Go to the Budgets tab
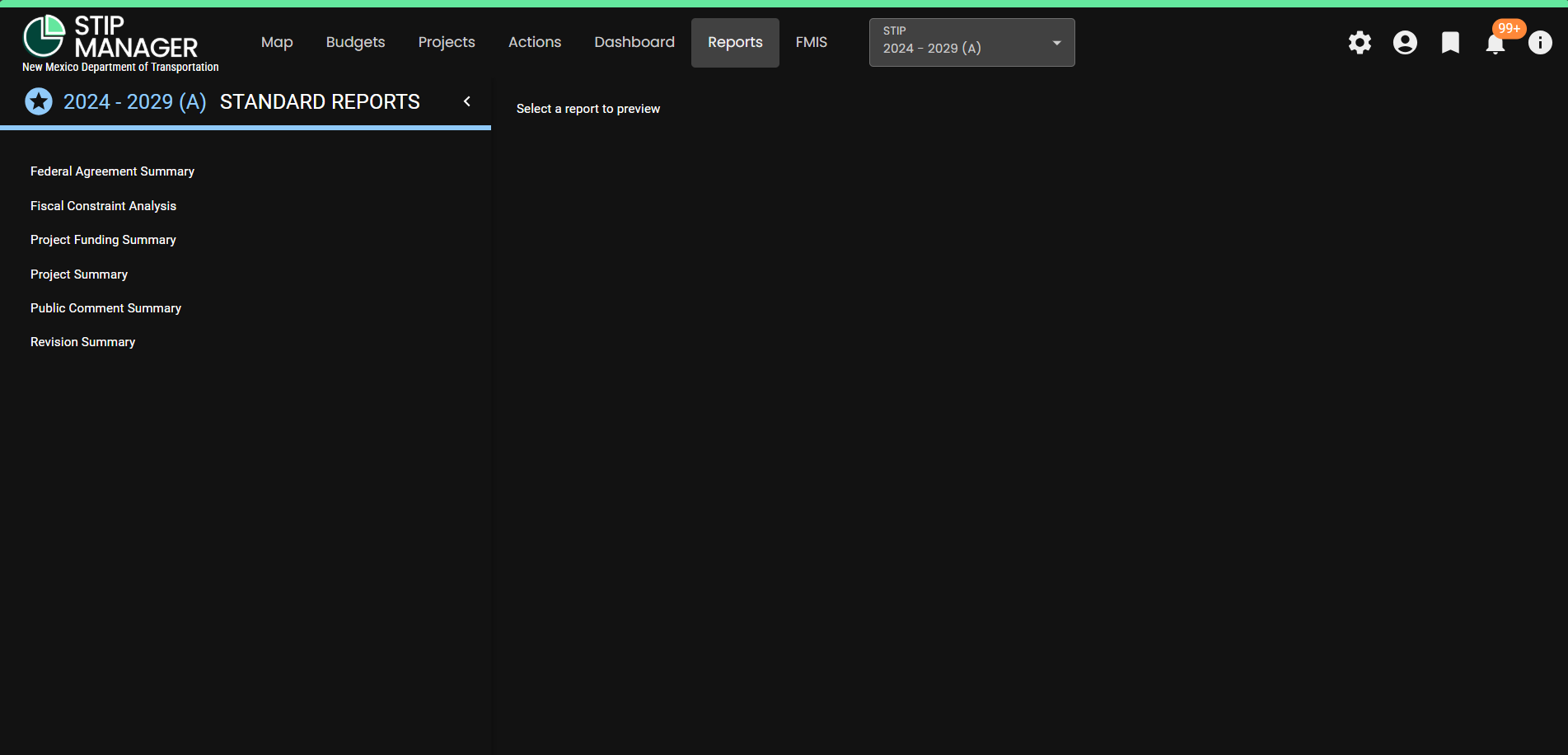Image resolution: width=1568 pixels, height=755 pixels. click(355, 42)
